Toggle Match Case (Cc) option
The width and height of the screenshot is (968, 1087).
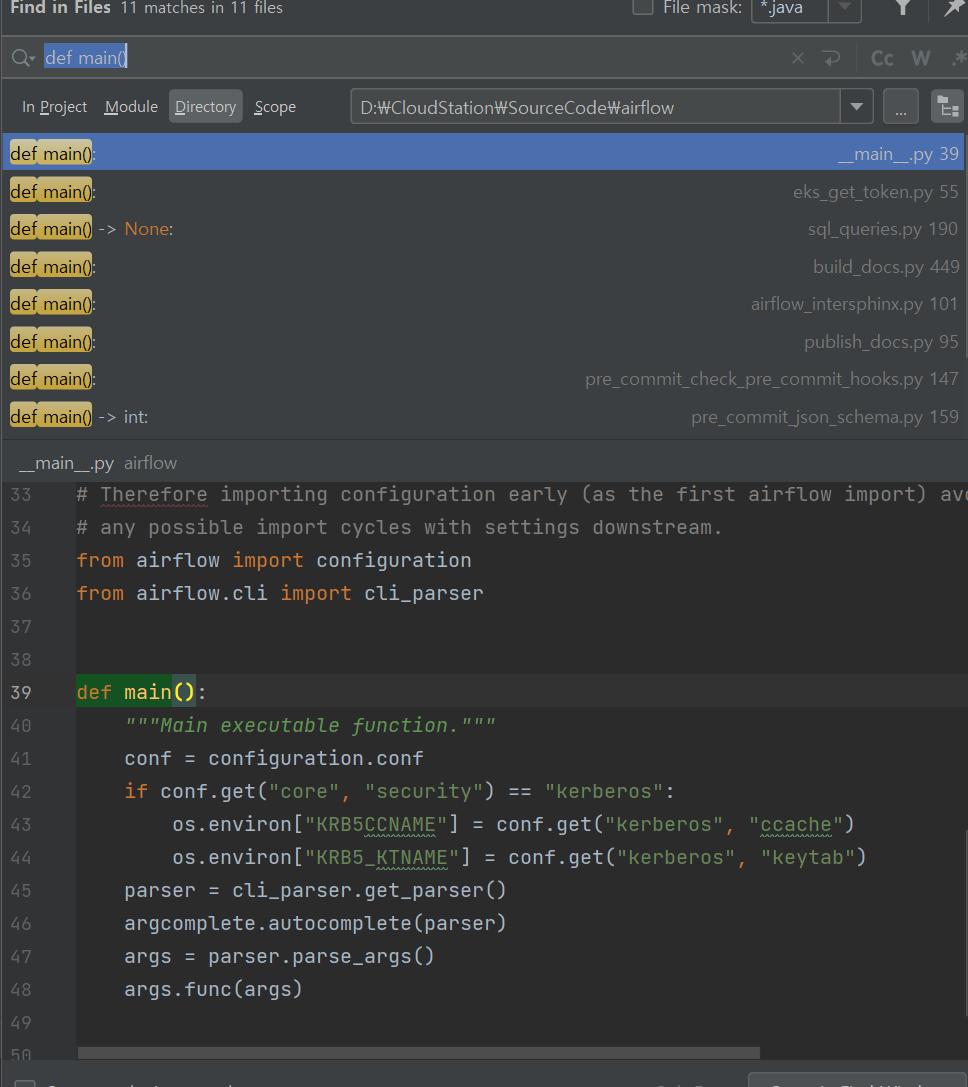(882, 58)
